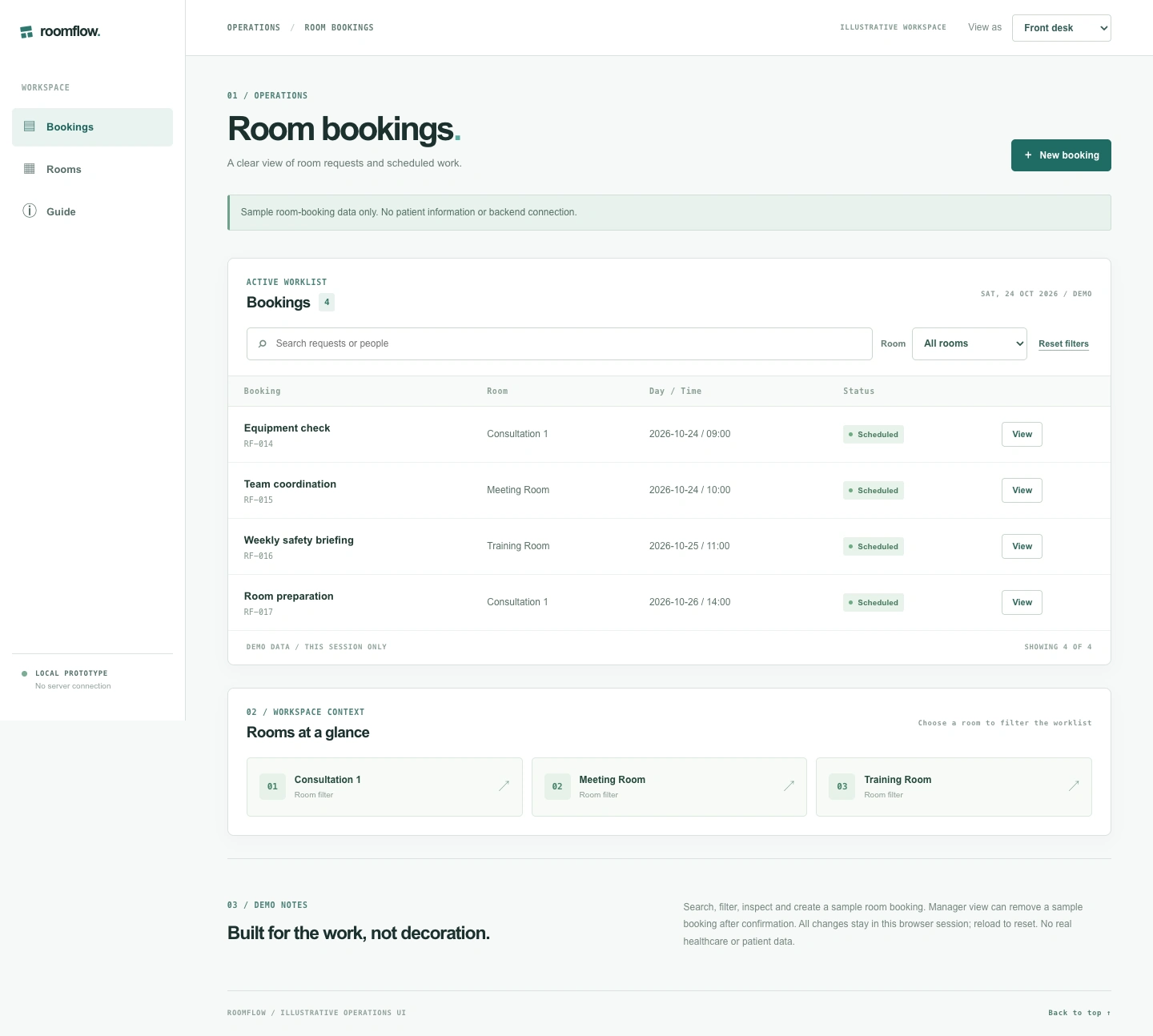Click the Status column header
This screenshot has width=1153, height=1036.
(x=858, y=391)
